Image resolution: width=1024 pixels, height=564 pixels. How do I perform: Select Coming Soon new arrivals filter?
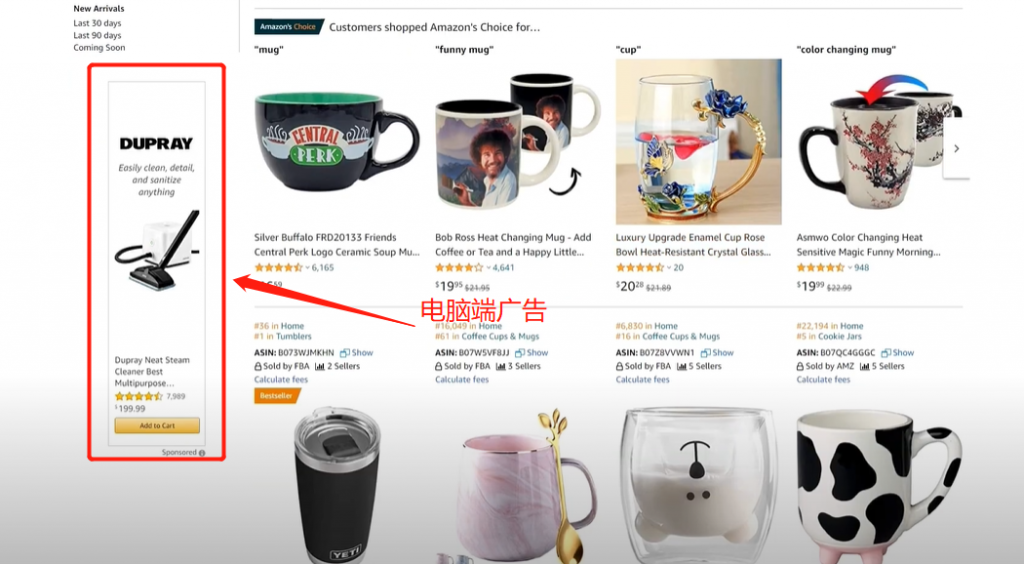click(99, 48)
